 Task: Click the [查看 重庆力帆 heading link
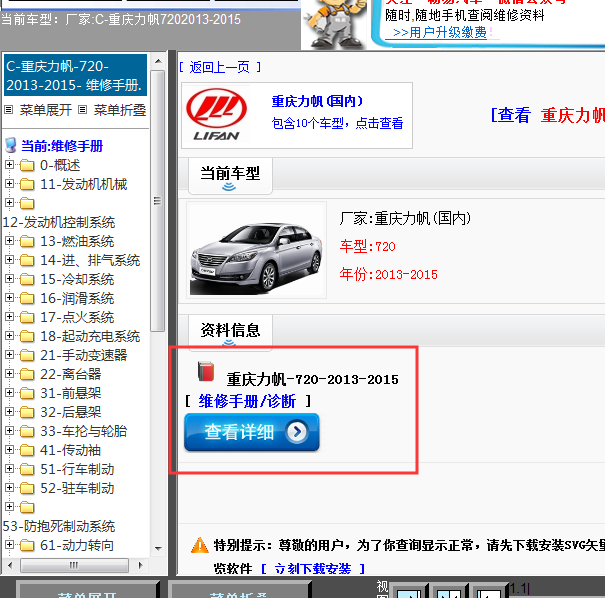coord(548,115)
